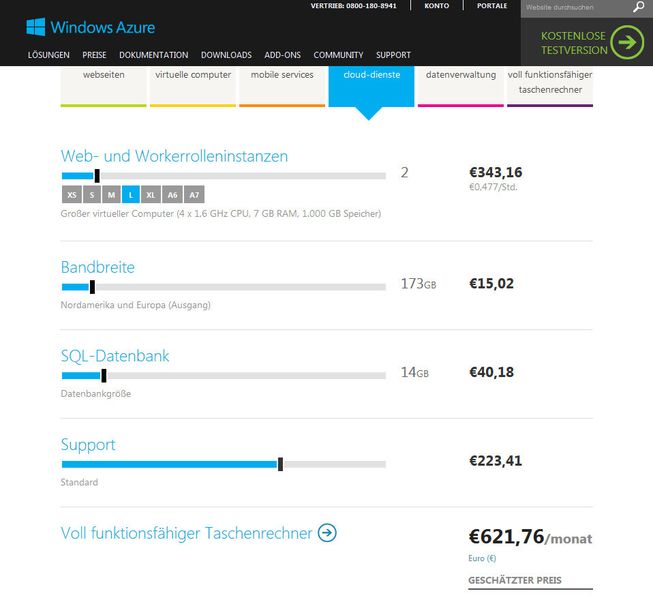This screenshot has width=653, height=600.
Task: Click the SQL-Datenbank slider handle
Action: [x=104, y=376]
